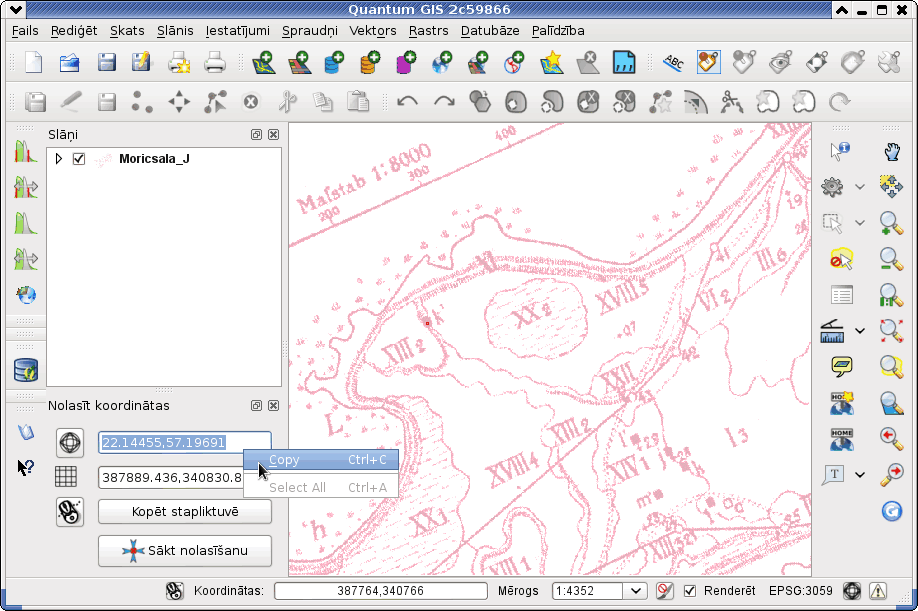This screenshot has height=611, width=918.
Task: Click EPSG:3059 text in status bar
Action: [800, 591]
